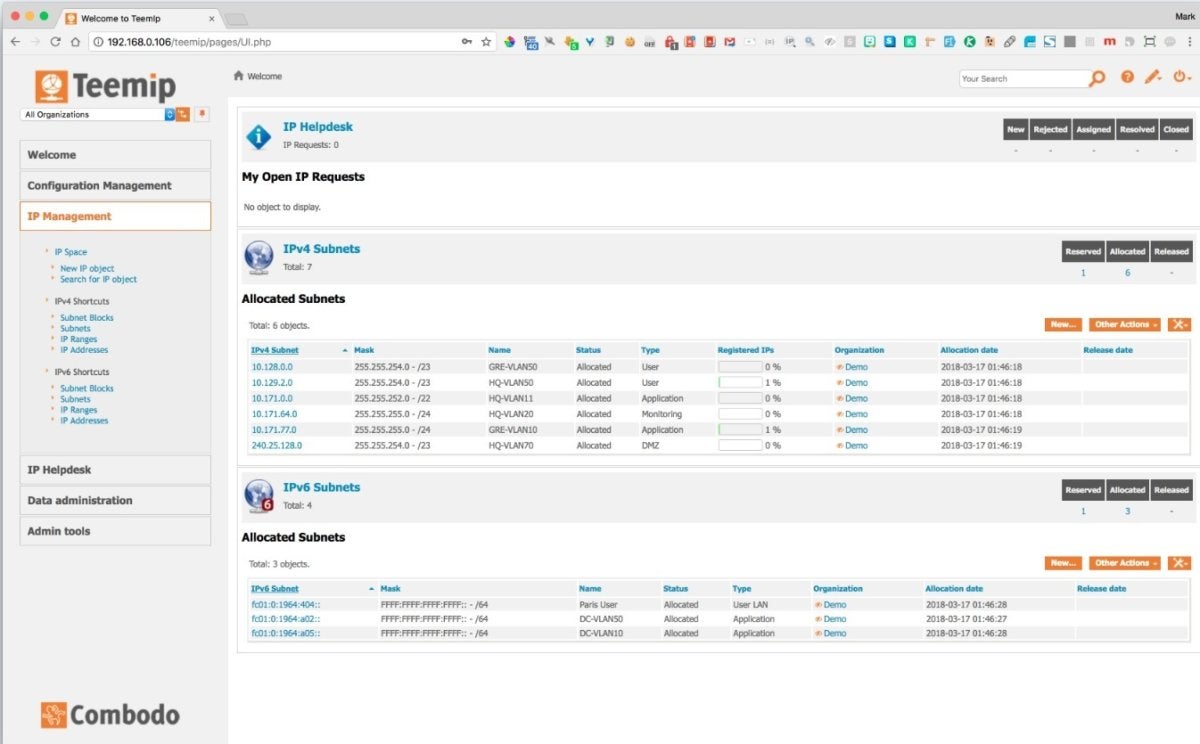Click the Your Search input field
The image size is (1200, 744).
coord(1023,78)
